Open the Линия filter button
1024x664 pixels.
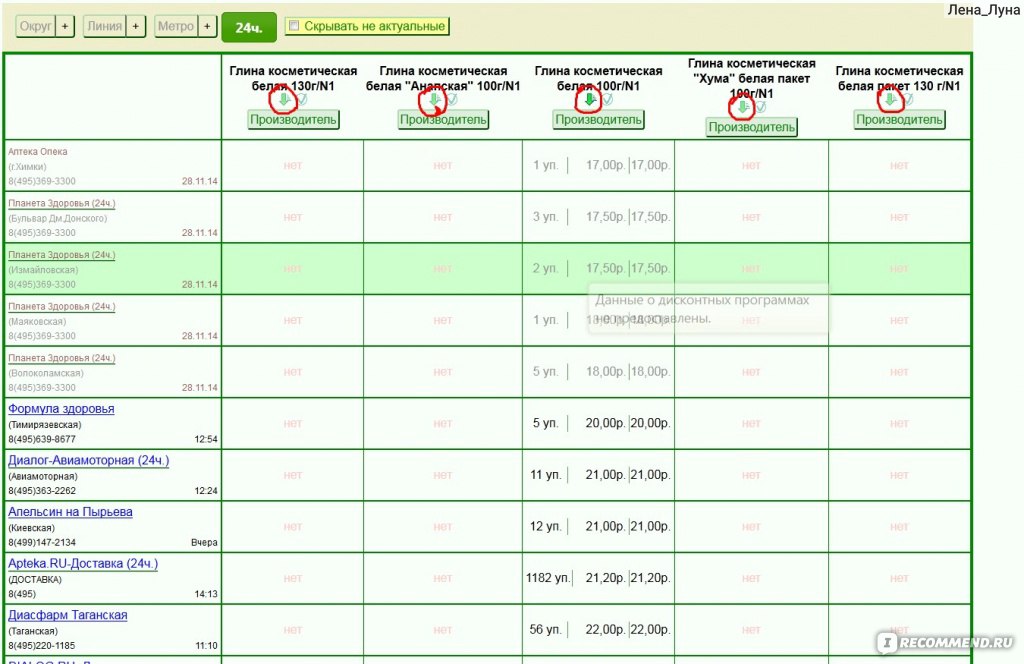[104, 26]
